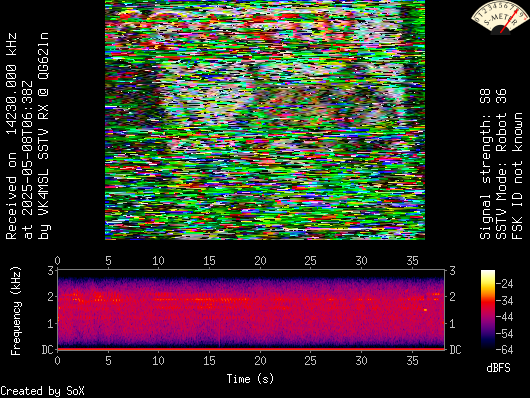Click the audio spectrogram plot

click(251, 309)
